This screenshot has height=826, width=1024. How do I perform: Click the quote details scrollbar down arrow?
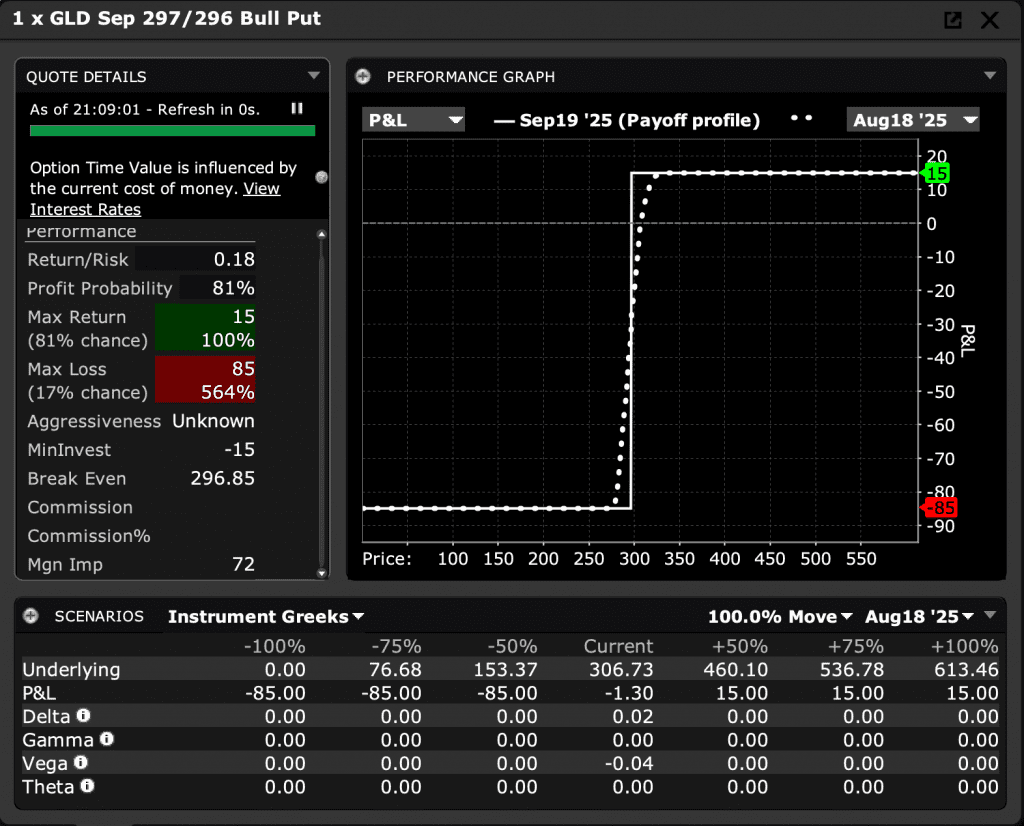tap(321, 573)
